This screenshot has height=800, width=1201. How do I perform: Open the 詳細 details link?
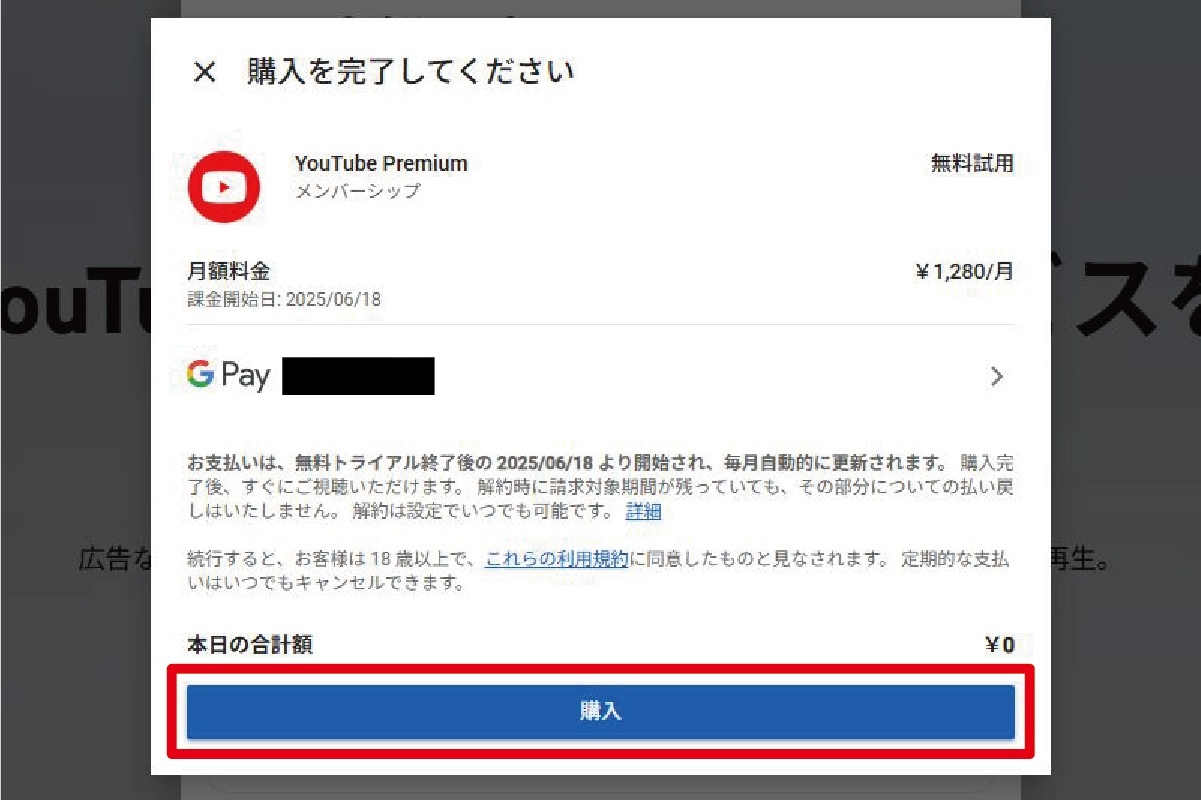click(643, 511)
